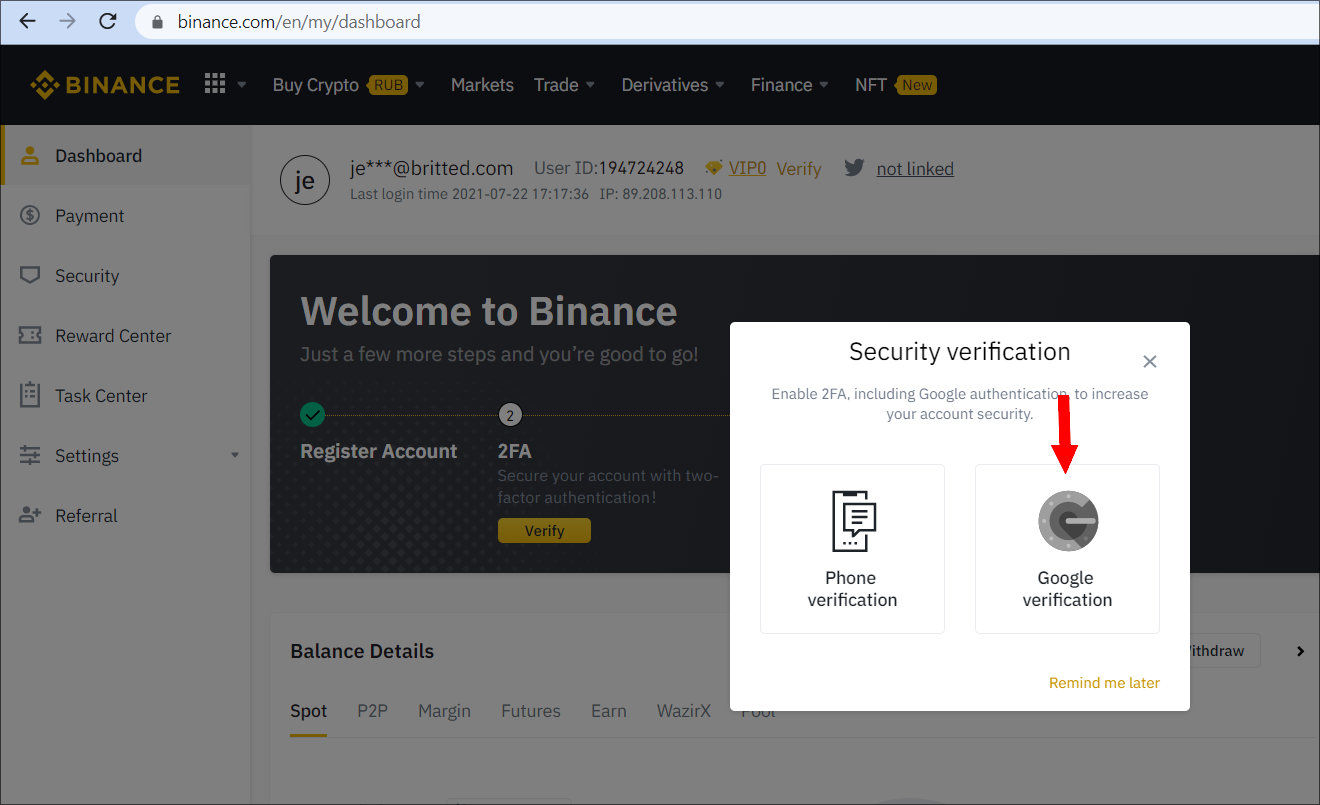Click the Binance logo

point(105,85)
